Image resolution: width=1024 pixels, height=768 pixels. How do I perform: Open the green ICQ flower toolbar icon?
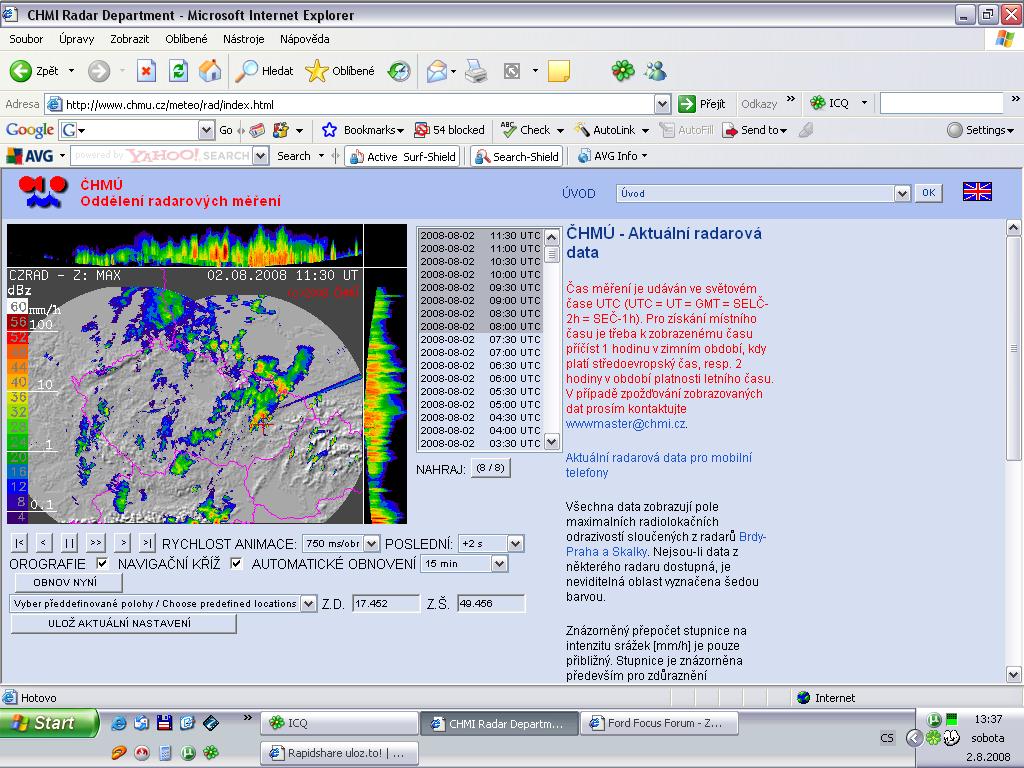[x=622, y=71]
